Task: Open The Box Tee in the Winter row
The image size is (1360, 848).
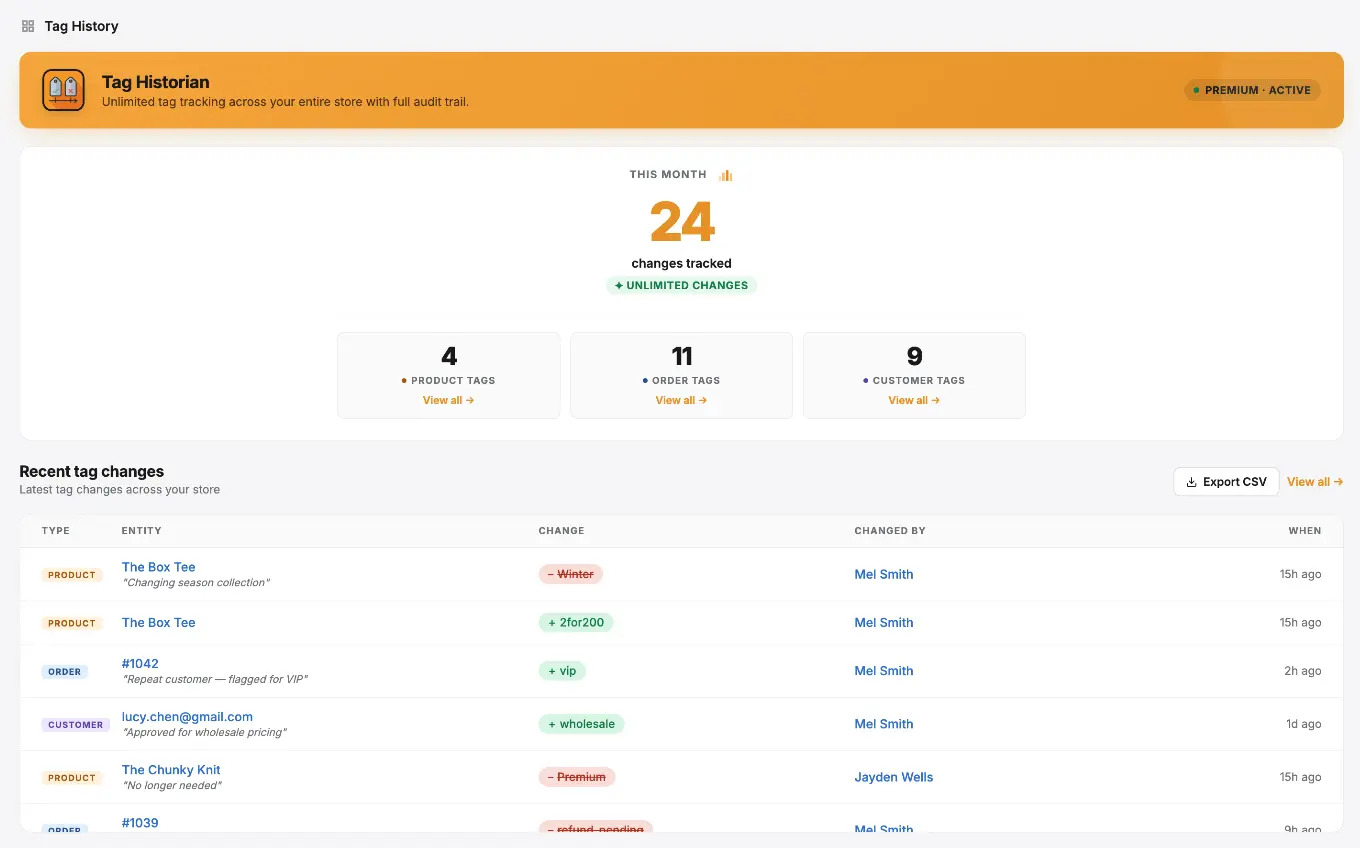Action: [159, 567]
